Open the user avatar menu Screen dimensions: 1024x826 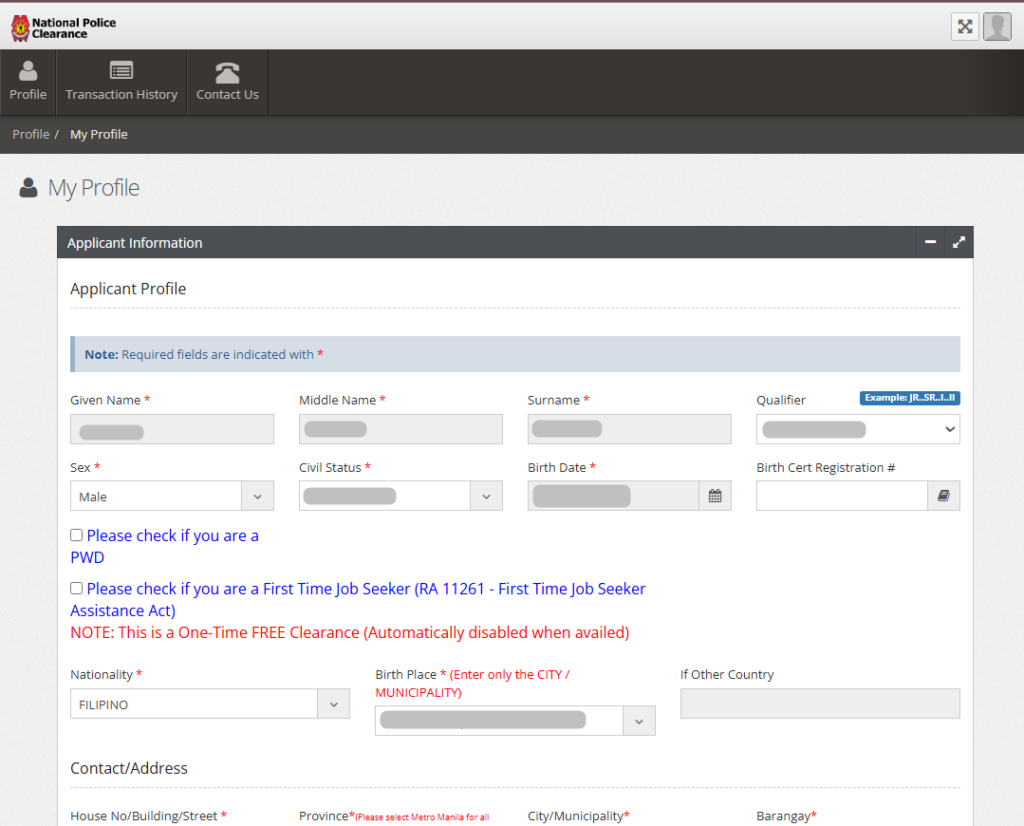[x=997, y=27]
